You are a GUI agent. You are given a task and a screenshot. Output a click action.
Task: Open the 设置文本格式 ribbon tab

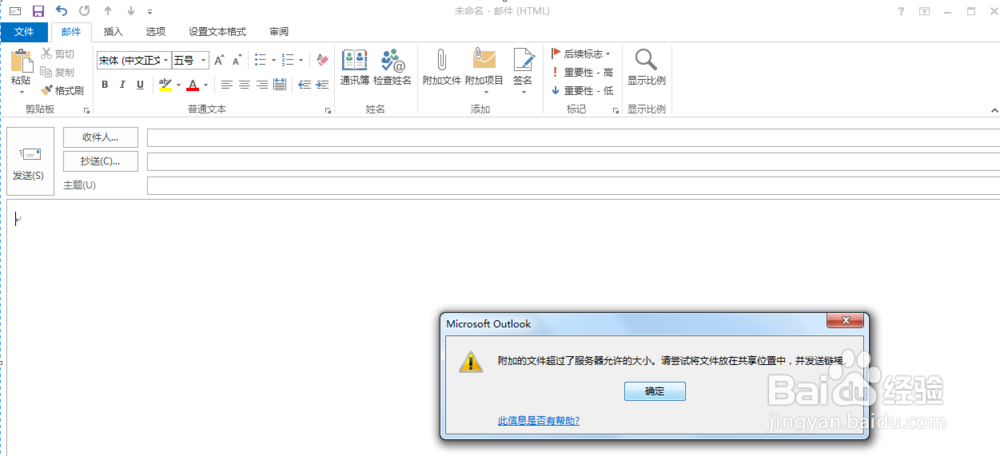(217, 32)
